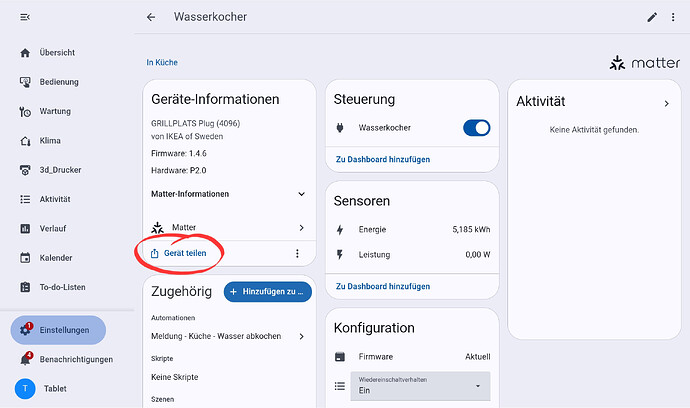Click the Firmware update icon
This screenshot has width=690, height=408.
pos(340,357)
